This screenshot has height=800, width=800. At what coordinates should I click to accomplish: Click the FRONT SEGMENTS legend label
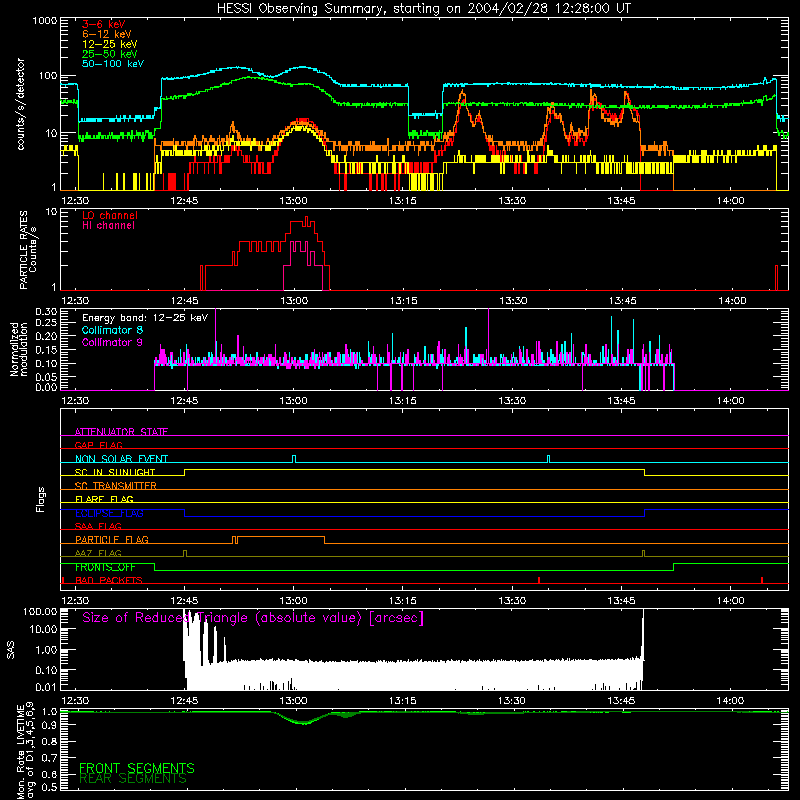tap(137, 768)
